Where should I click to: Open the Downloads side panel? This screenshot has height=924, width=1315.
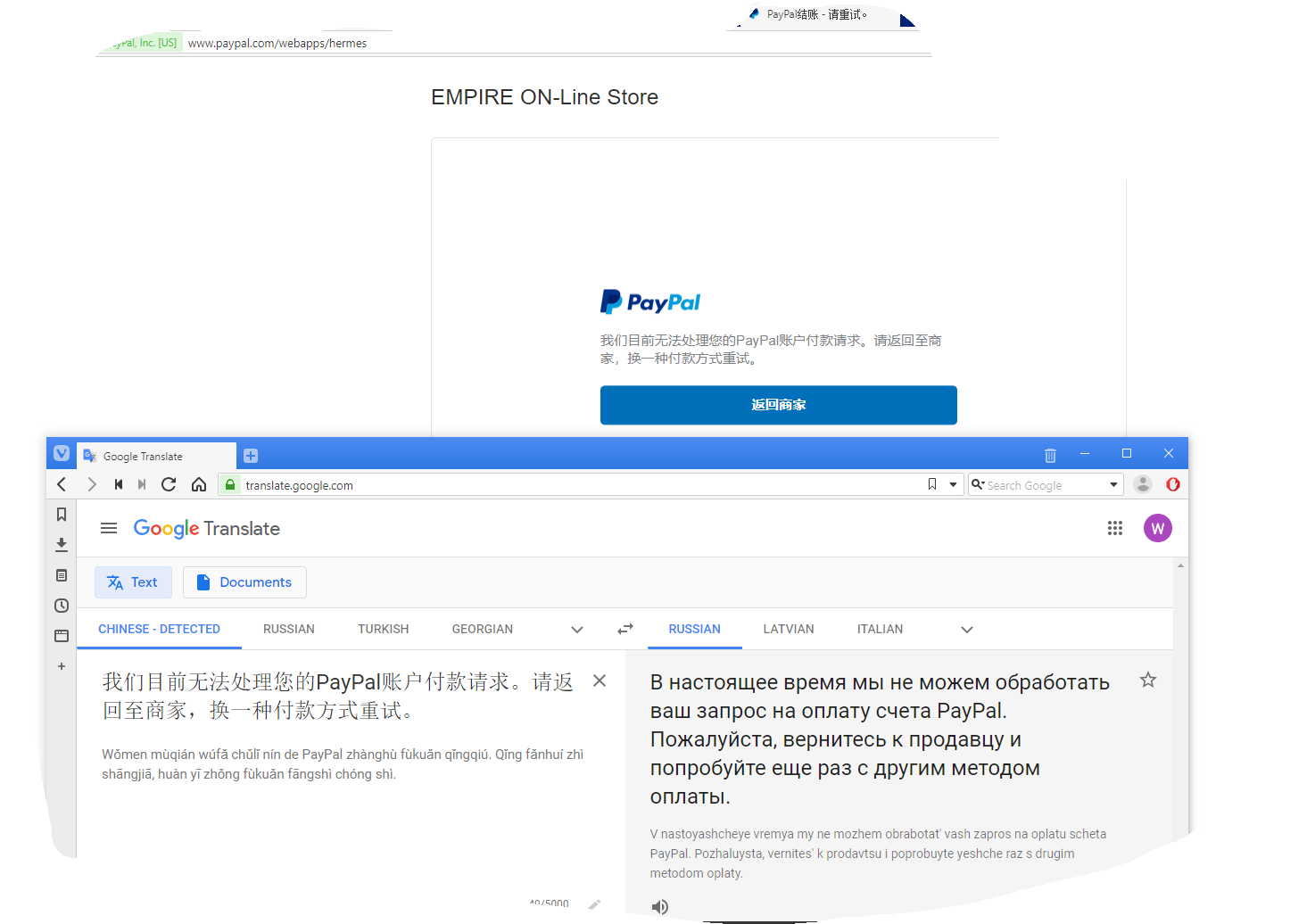[x=62, y=545]
